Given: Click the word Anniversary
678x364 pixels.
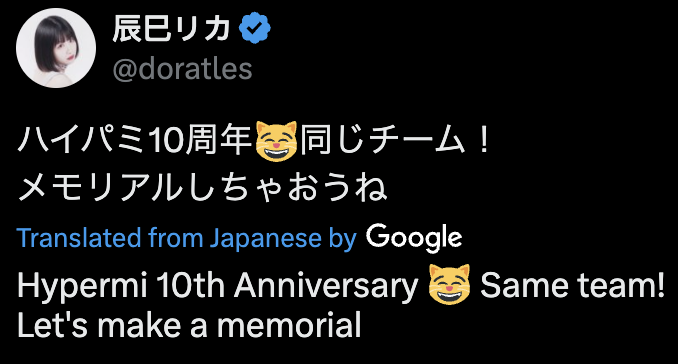Looking at the screenshot, I should tap(326, 286).
